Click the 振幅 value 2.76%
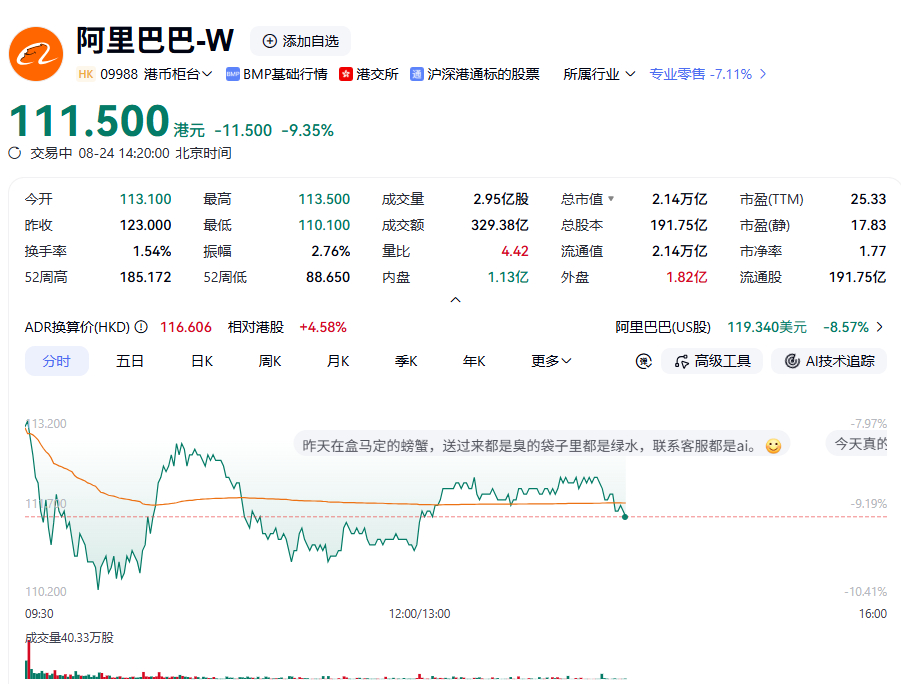Image resolution: width=901 pixels, height=684 pixels. pos(331,251)
